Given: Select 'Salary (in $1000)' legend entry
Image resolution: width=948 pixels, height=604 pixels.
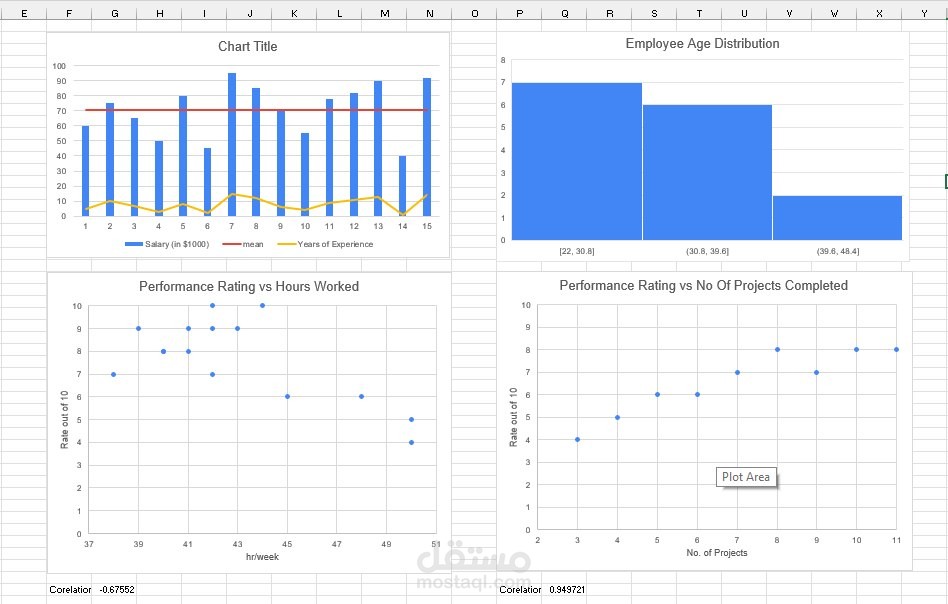Looking at the screenshot, I should click(x=167, y=244).
